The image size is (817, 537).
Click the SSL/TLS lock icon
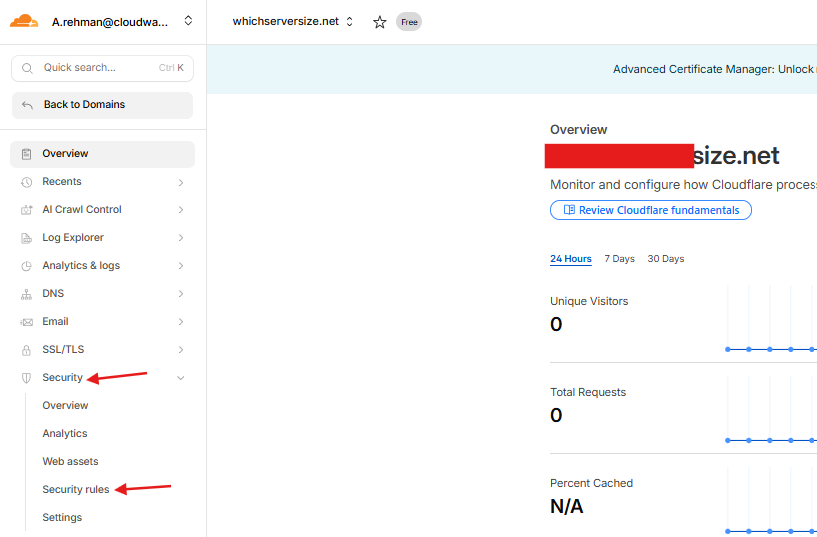pos(26,350)
